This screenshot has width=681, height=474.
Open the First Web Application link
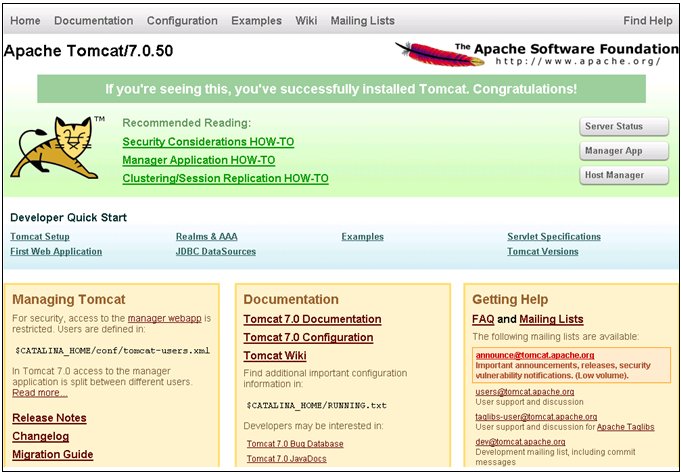coord(56,252)
